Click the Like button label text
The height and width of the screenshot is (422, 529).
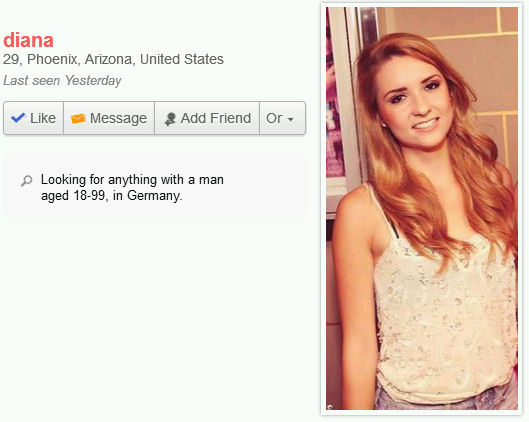tap(43, 118)
